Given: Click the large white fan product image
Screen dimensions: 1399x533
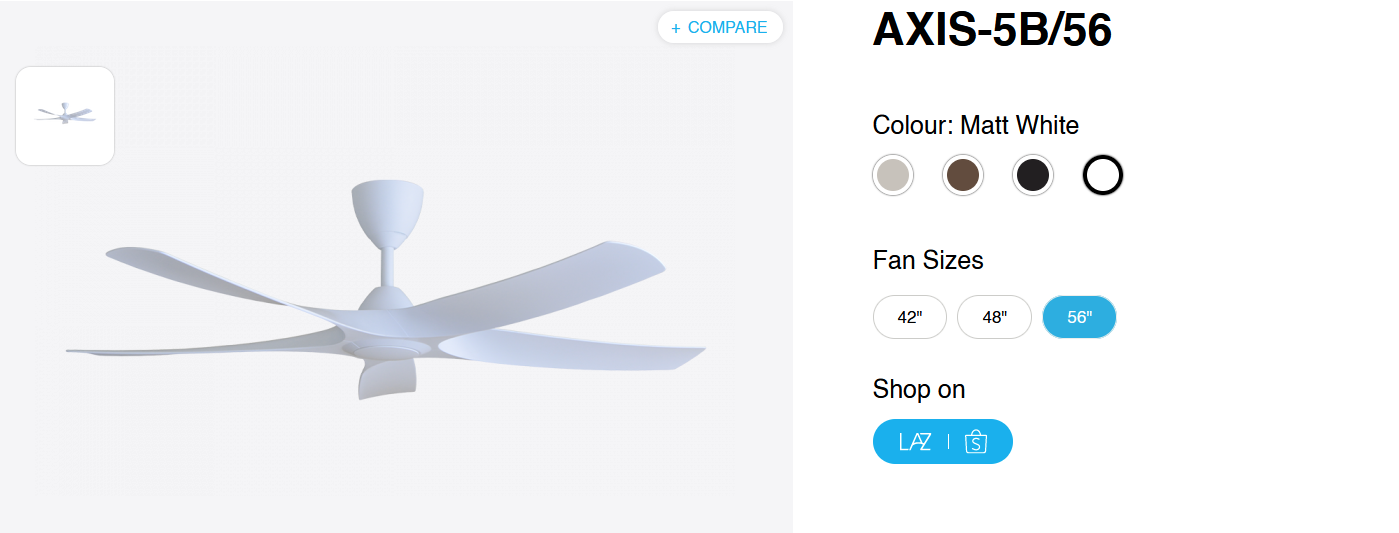Looking at the screenshot, I should (400, 310).
